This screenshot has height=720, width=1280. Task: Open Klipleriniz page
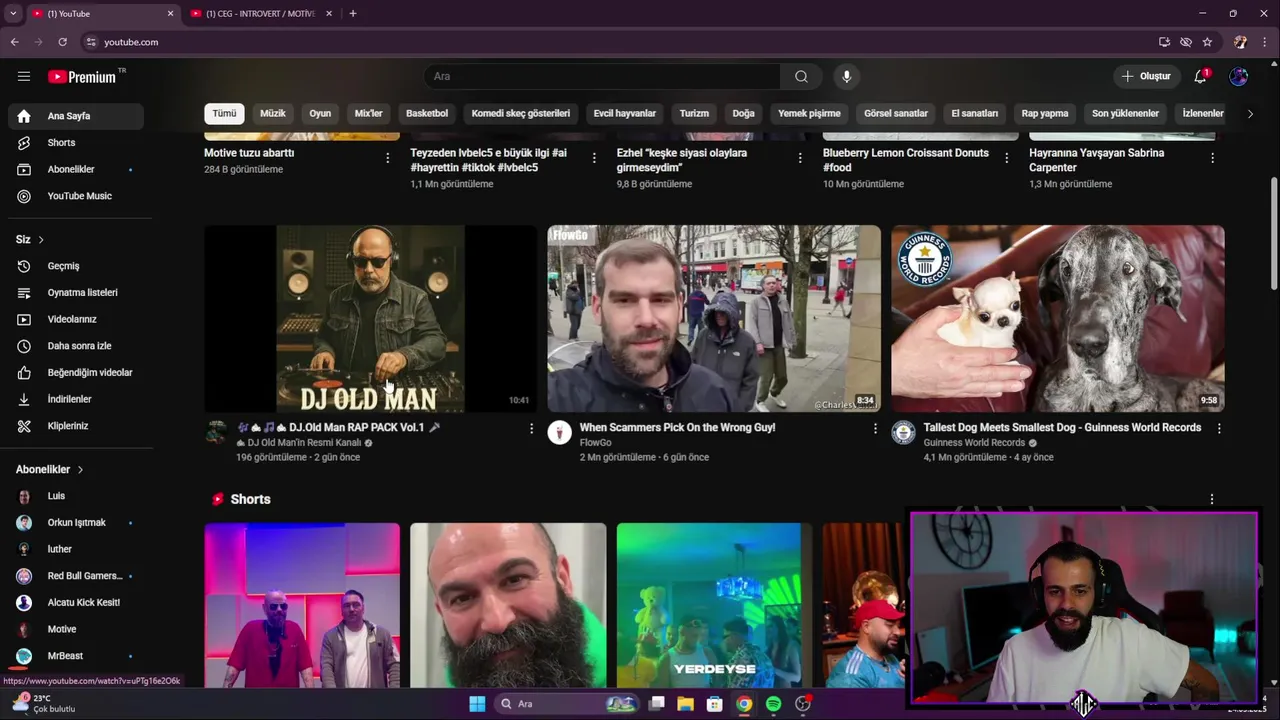(x=76, y=426)
